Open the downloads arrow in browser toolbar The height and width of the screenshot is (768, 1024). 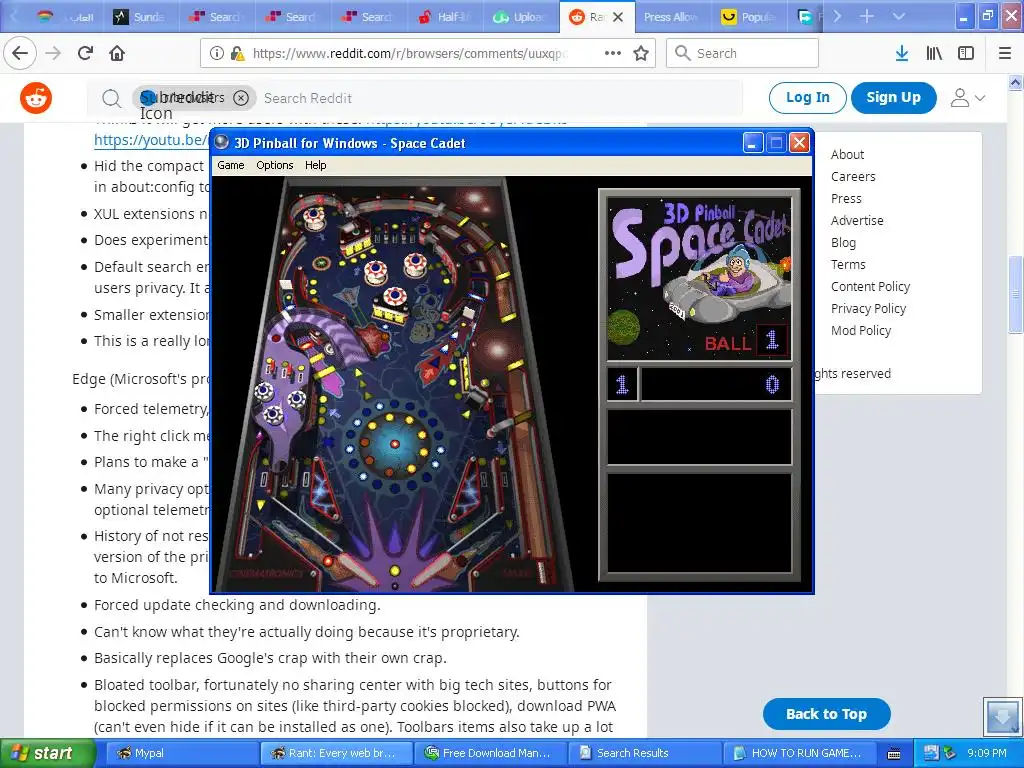tap(902, 53)
